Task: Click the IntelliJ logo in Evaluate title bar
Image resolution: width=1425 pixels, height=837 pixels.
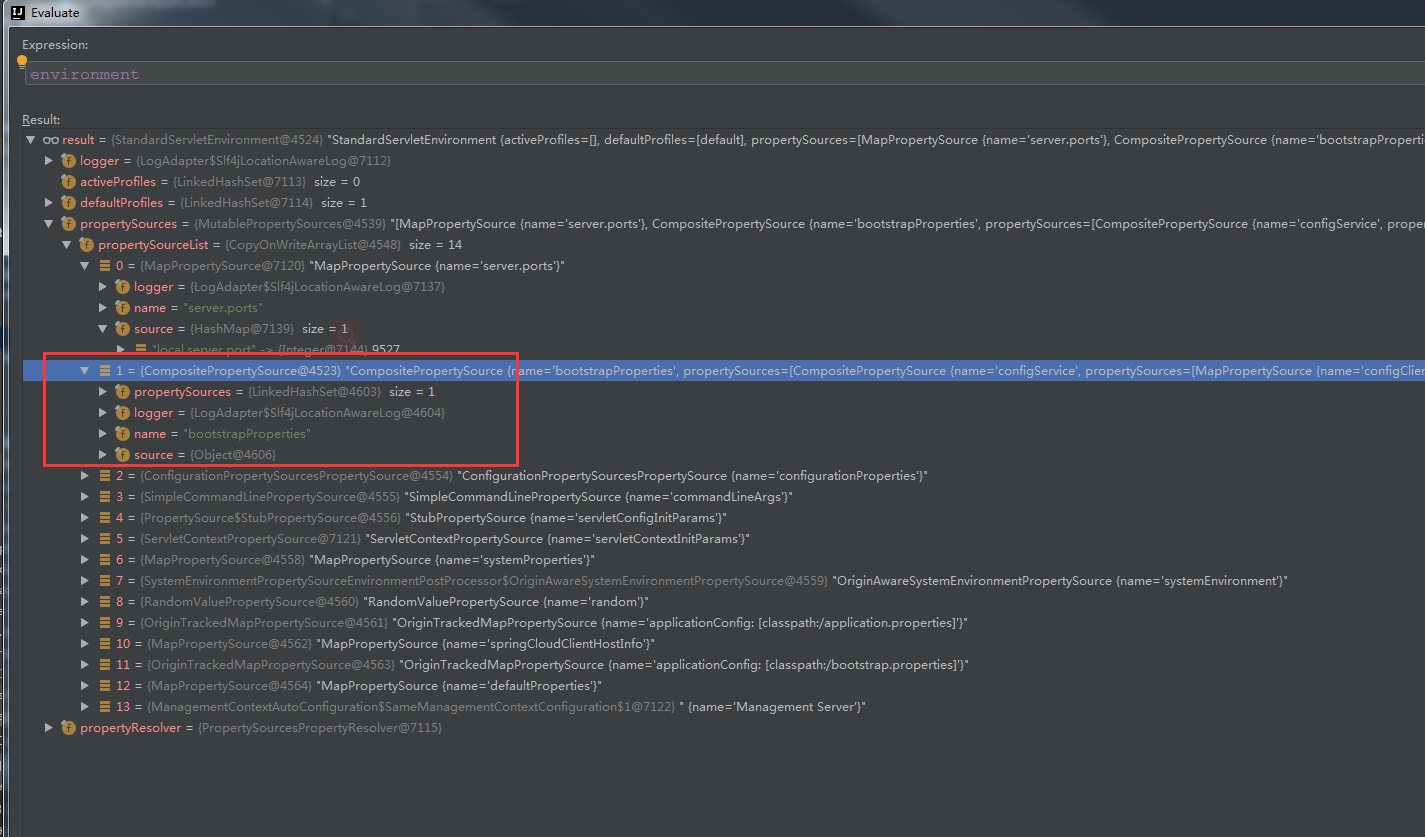Action: (x=17, y=13)
